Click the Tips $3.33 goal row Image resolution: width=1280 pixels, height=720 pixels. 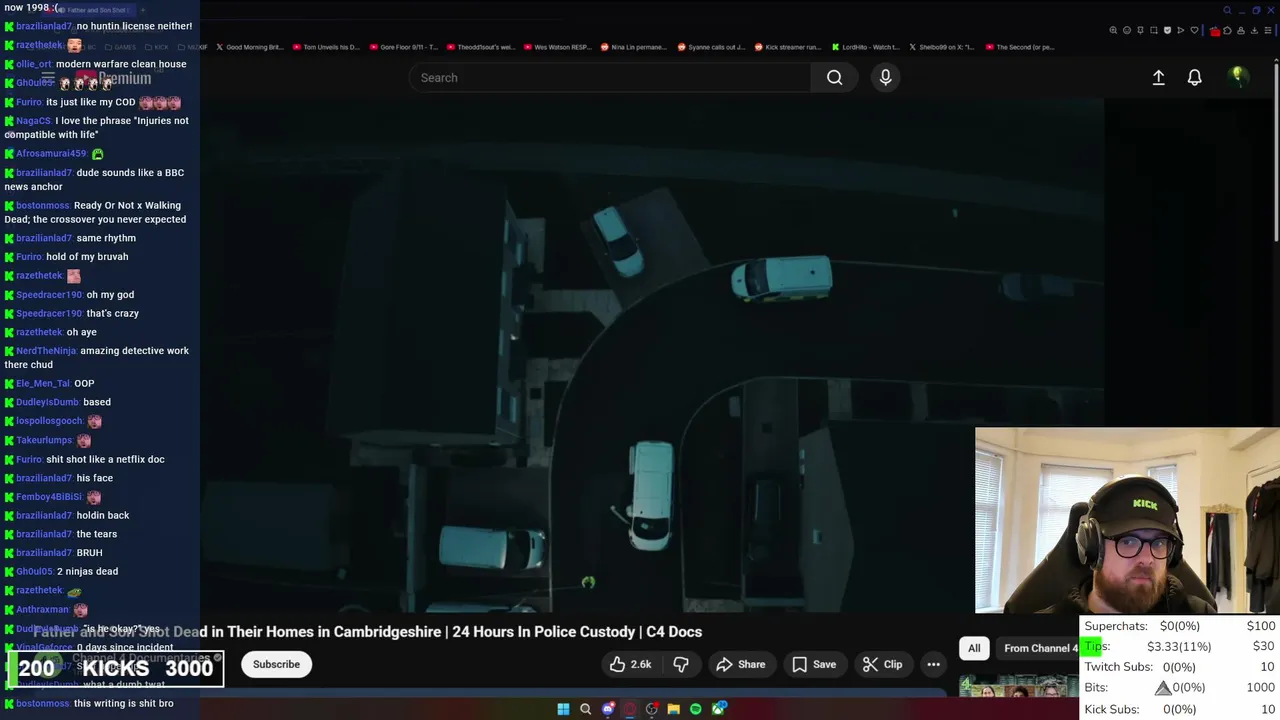[1180, 646]
